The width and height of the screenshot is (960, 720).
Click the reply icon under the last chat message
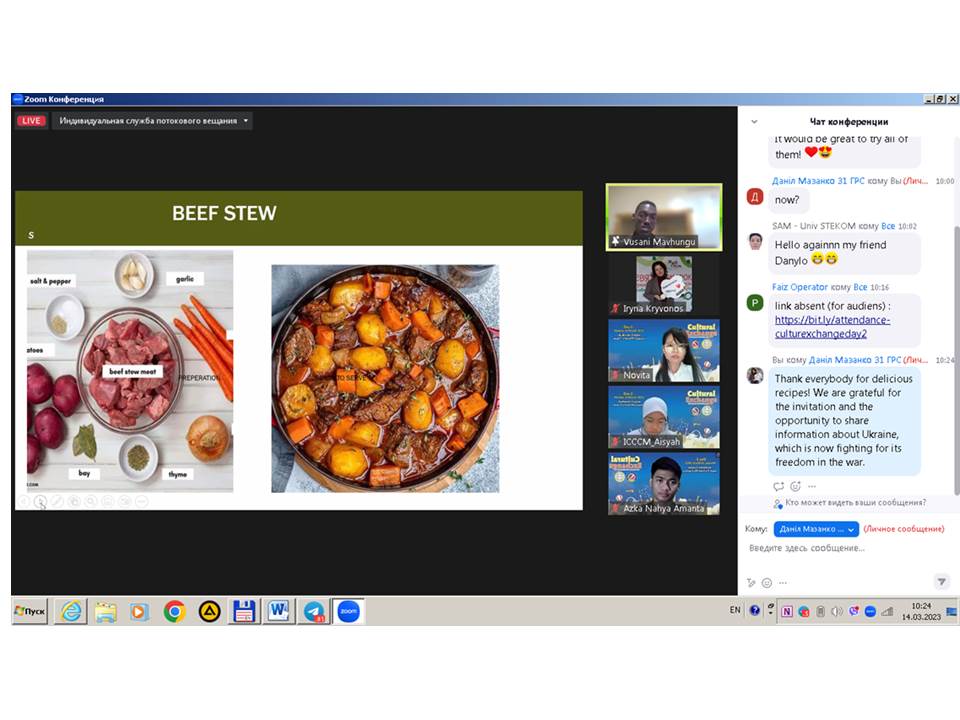tap(778, 486)
